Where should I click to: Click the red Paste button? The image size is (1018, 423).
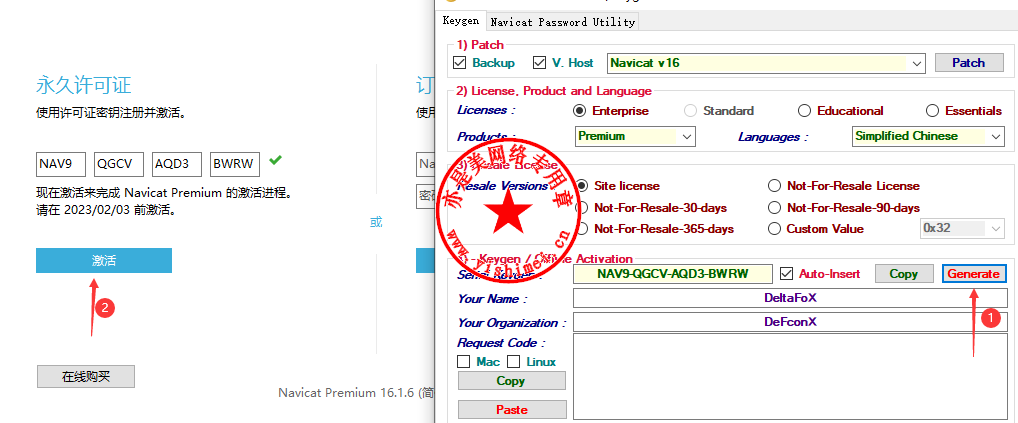[x=512, y=409]
